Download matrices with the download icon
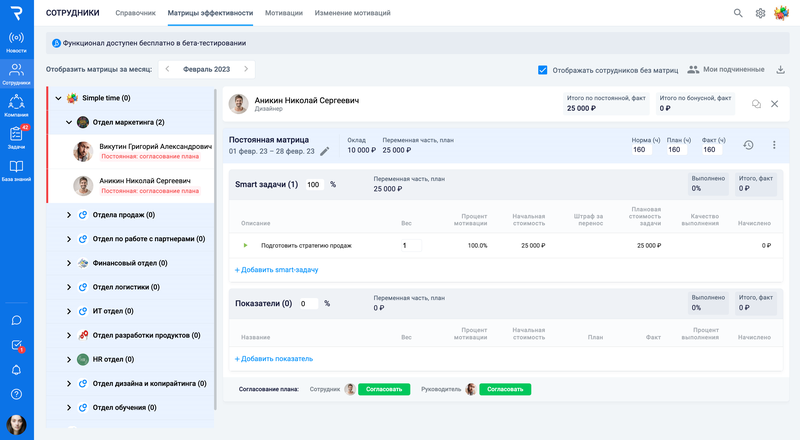800x440 pixels. click(x=780, y=70)
